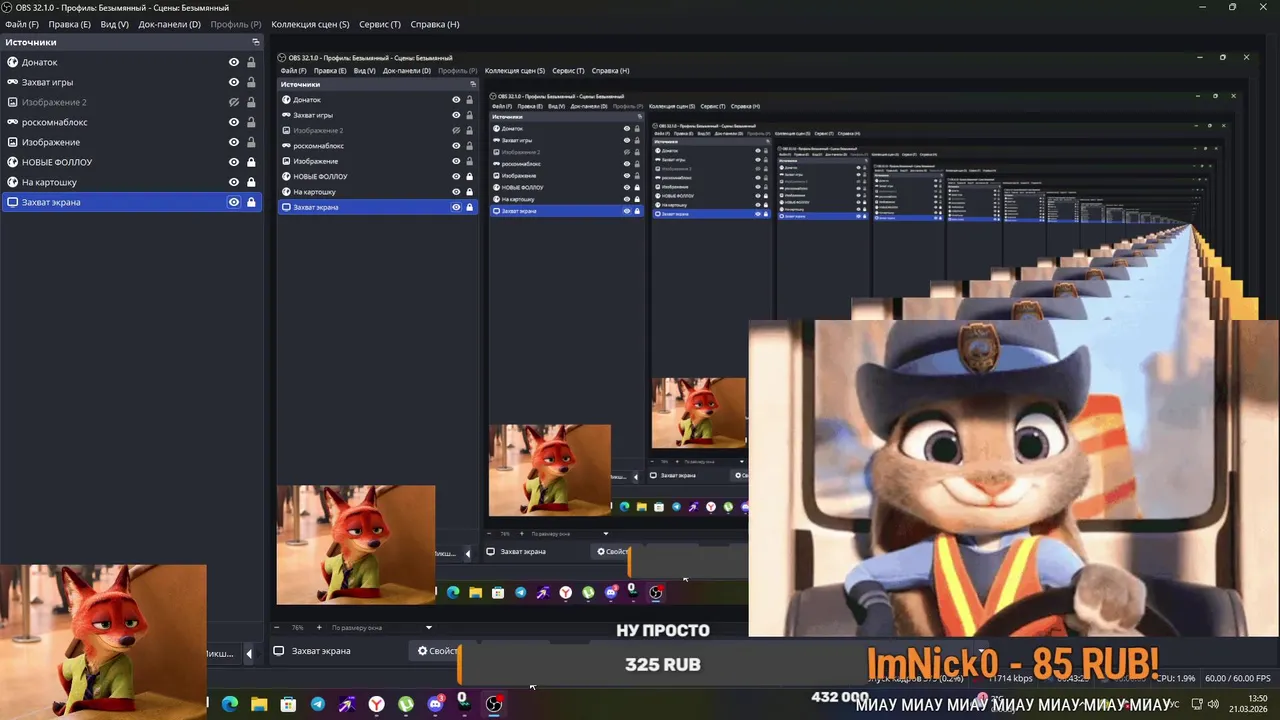Open Коллекция сцен (S) menu in largest mirrored OBS window
This screenshot has height=720, width=1280.
coord(515,71)
